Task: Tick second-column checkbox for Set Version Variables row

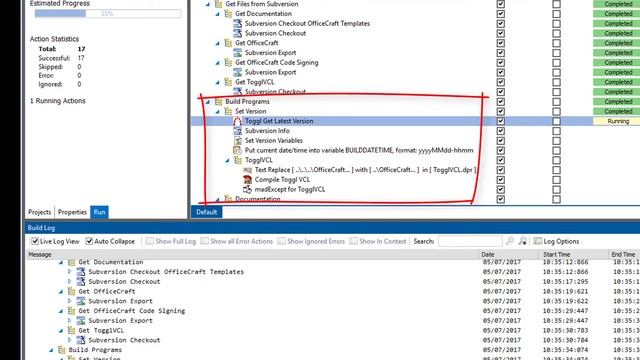Action: [556, 140]
